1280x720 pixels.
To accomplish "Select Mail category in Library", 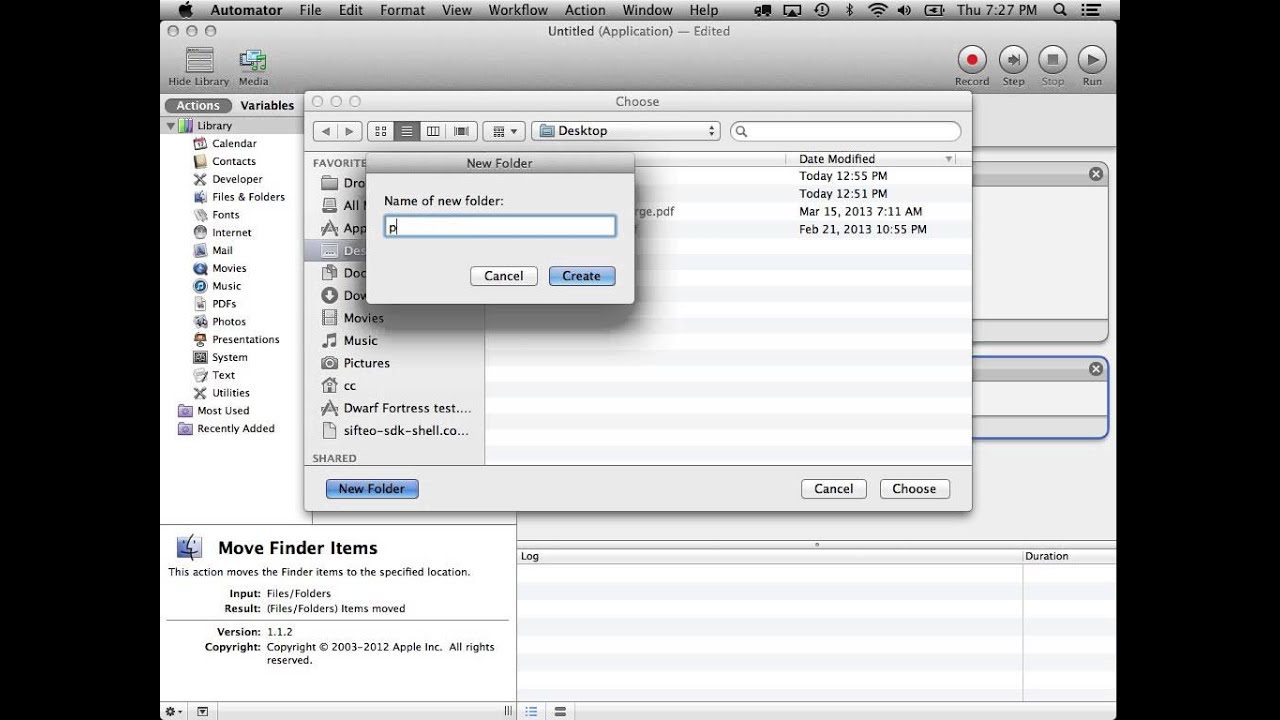I will (x=222, y=250).
